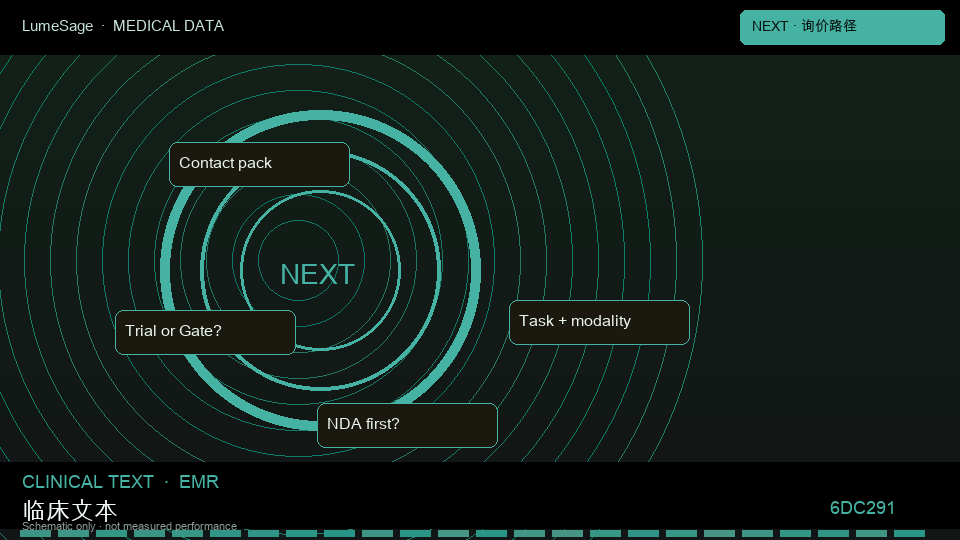The image size is (960, 540).
Task: Click the MEDICAL DATA header text
Action: pos(168,26)
